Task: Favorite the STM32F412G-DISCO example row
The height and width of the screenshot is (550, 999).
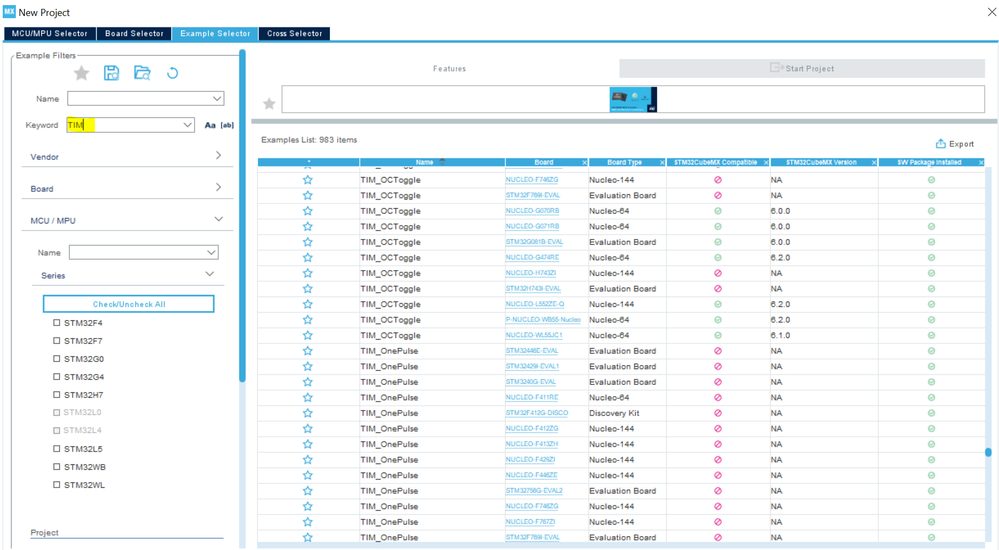Action: (308, 413)
